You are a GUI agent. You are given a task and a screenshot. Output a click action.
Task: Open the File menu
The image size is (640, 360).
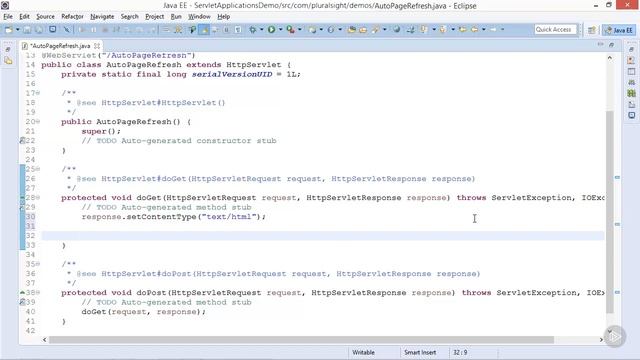[x=8, y=16]
